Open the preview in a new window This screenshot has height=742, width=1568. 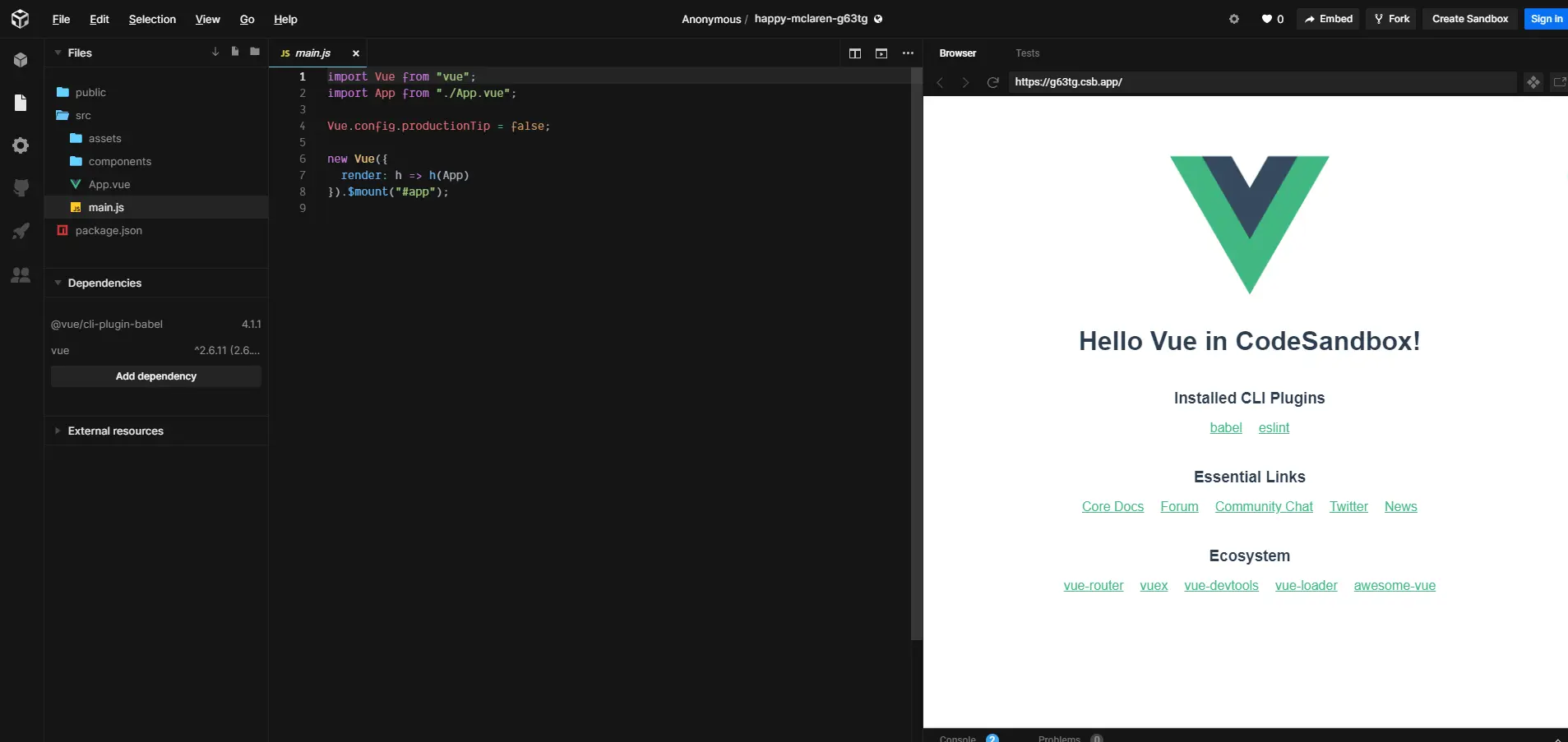(x=1559, y=82)
